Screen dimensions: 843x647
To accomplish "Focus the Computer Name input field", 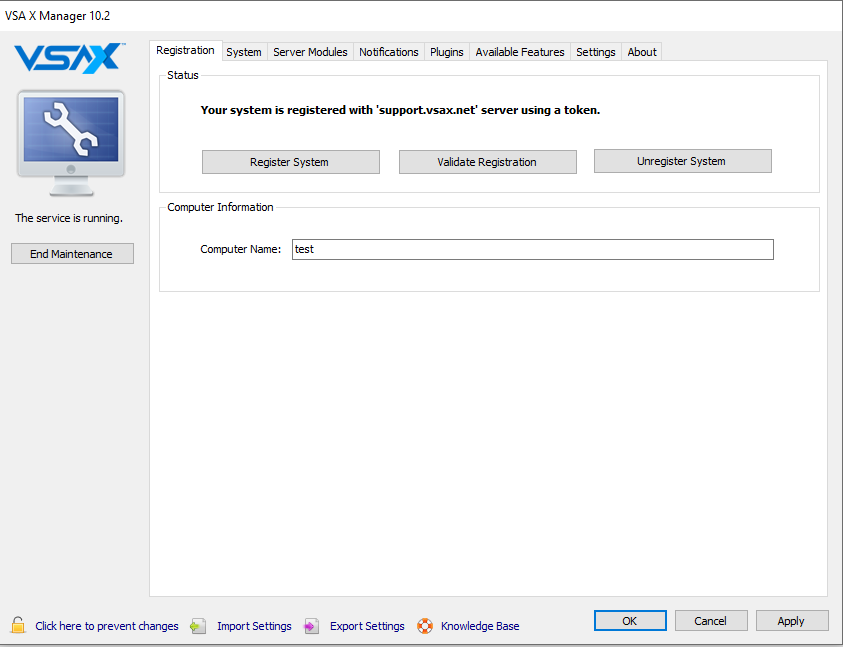I will tap(533, 250).
